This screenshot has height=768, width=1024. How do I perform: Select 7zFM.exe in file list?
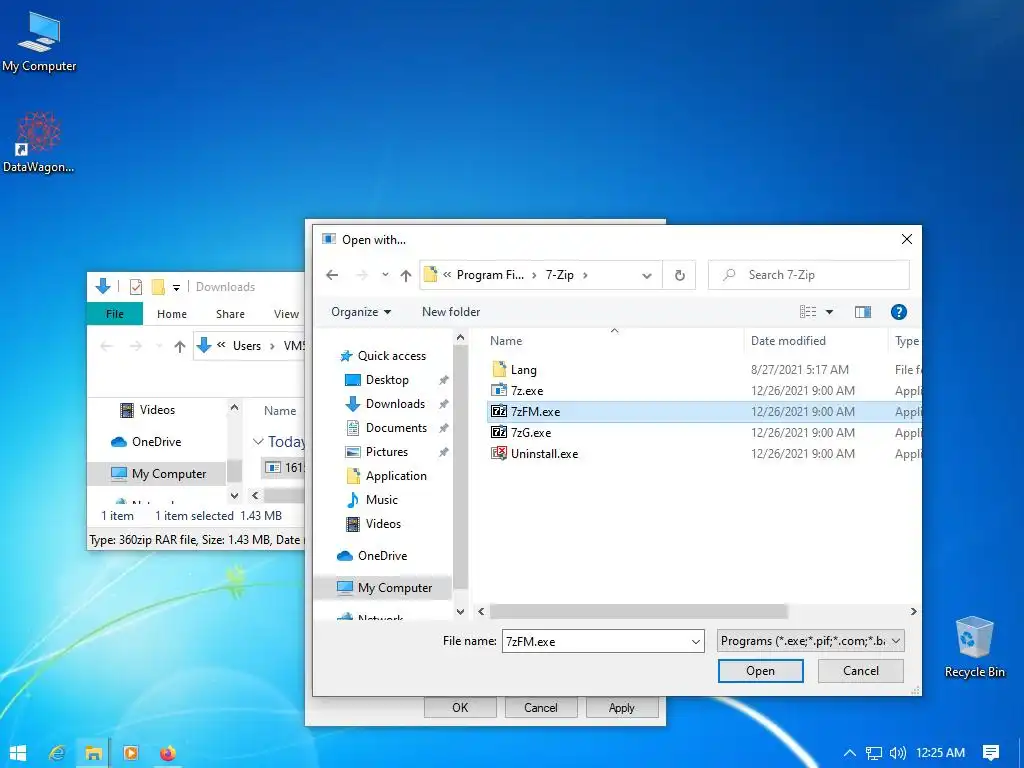pos(704,411)
